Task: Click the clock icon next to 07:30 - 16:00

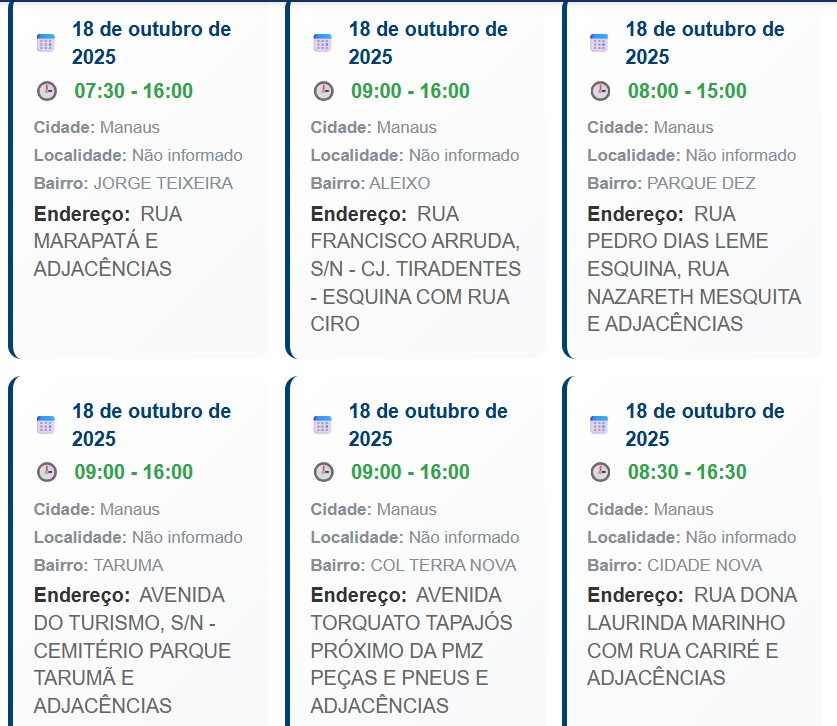Action: click(x=44, y=90)
